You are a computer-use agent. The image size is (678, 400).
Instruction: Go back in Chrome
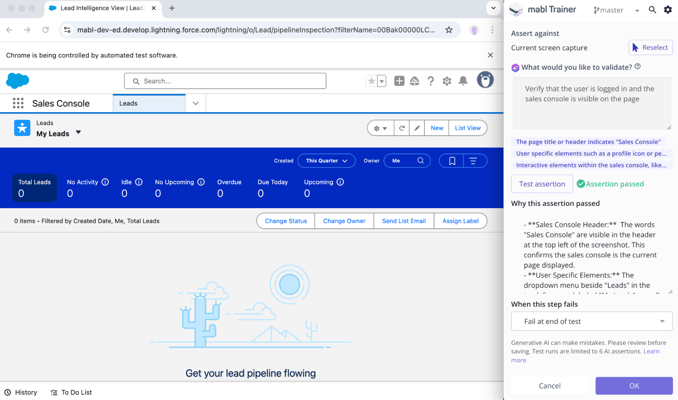[10, 30]
